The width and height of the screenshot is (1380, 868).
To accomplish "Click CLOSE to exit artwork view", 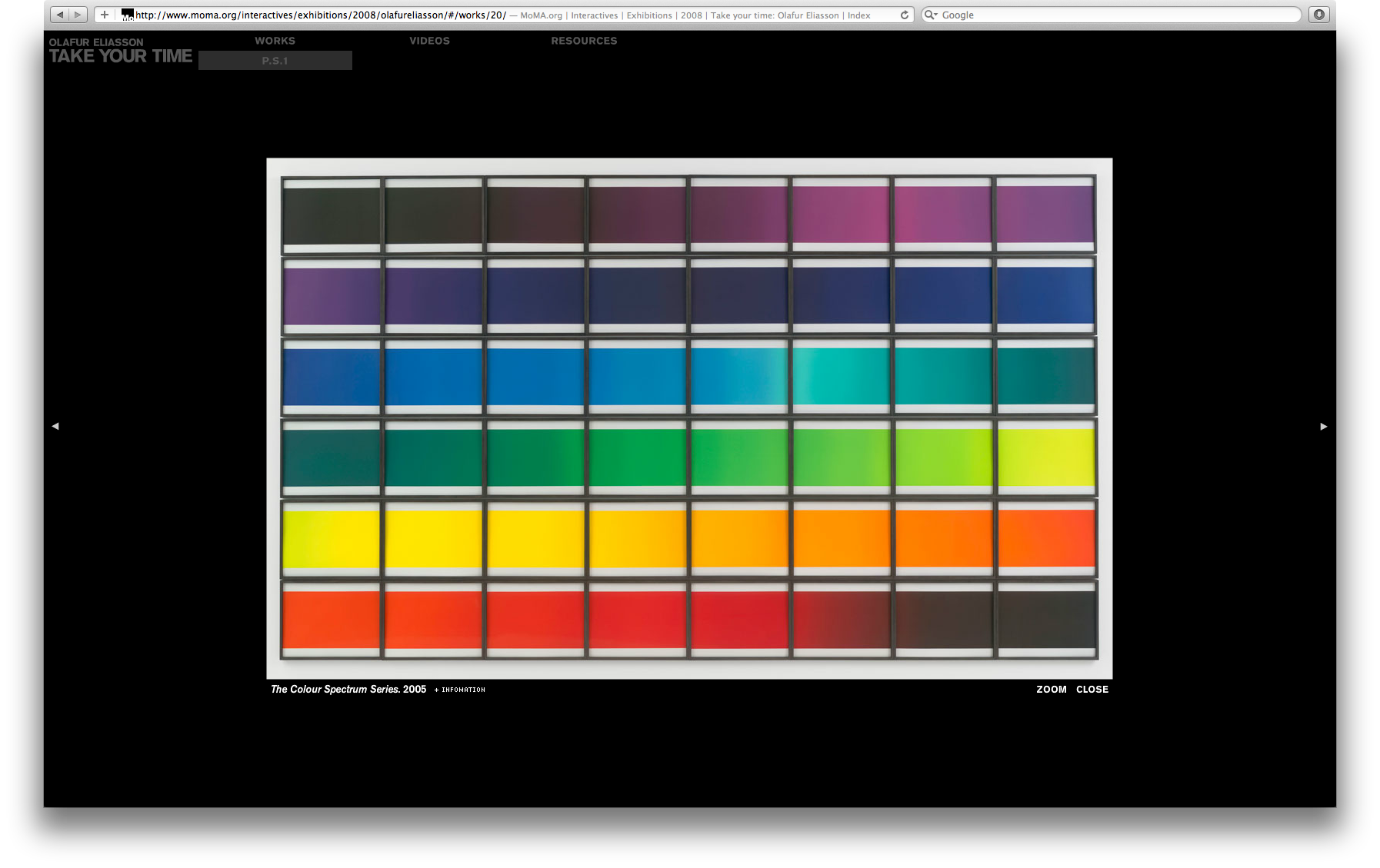I will [1092, 690].
